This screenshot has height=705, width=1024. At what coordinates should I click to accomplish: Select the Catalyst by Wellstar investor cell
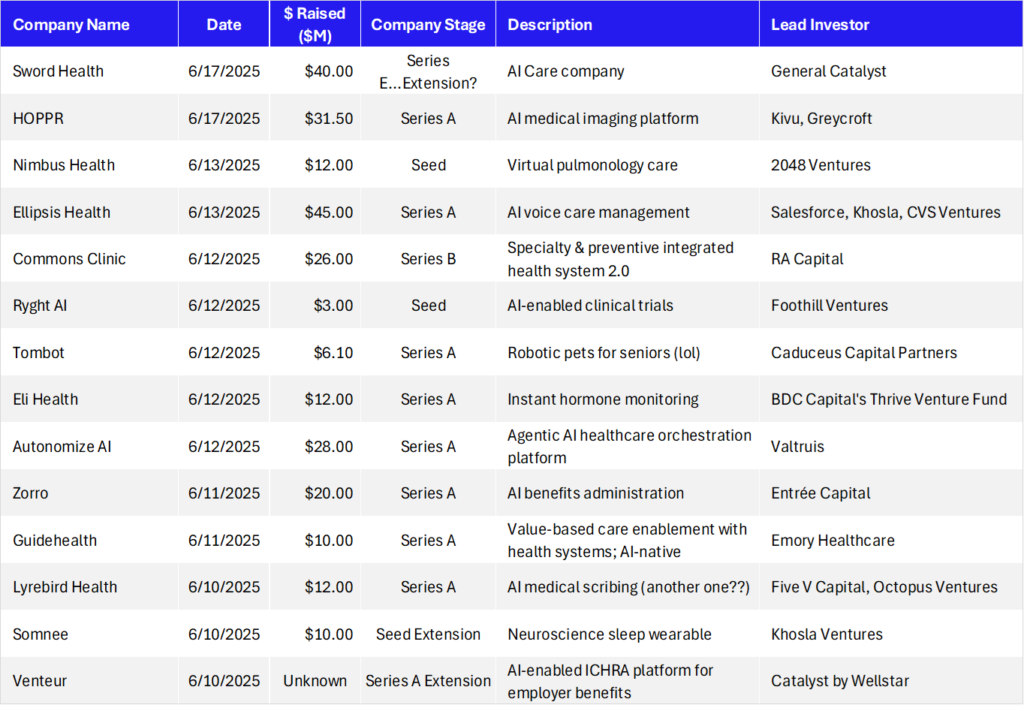coord(891,681)
